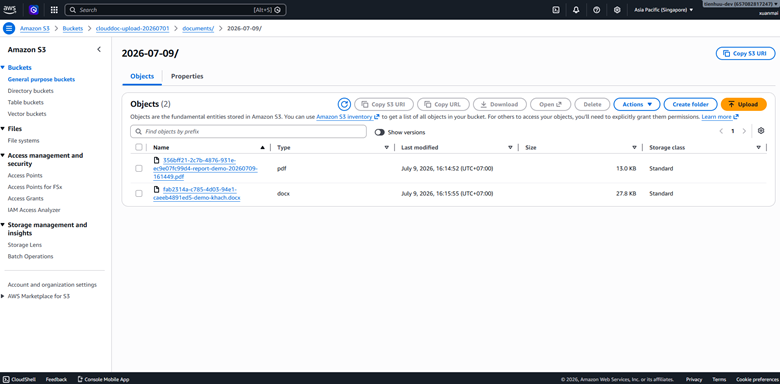The image size is (780, 384).
Task: Click the header Copy S3 URI button
Action: 745,53
